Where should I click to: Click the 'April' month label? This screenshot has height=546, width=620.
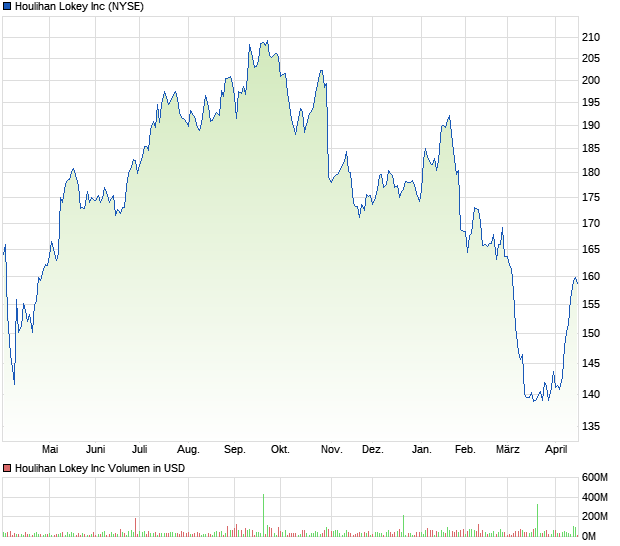pyautogui.click(x=556, y=450)
